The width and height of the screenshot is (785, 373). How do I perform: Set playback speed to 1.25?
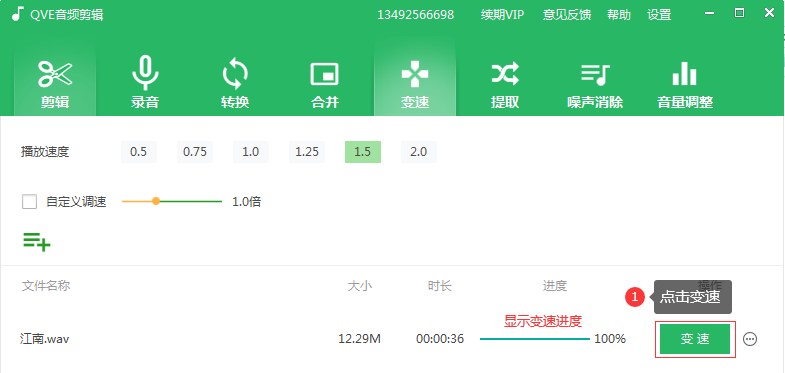click(x=307, y=152)
